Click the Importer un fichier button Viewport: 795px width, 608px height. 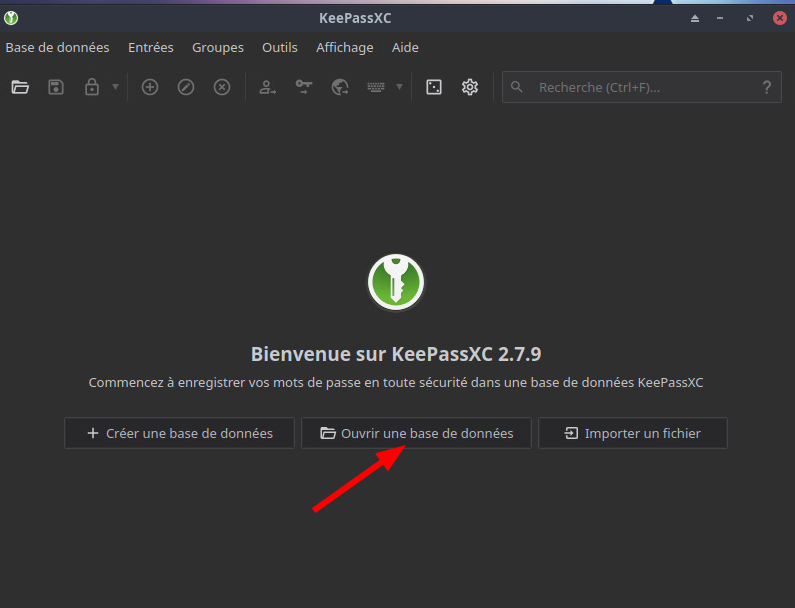pyautogui.click(x=632, y=433)
